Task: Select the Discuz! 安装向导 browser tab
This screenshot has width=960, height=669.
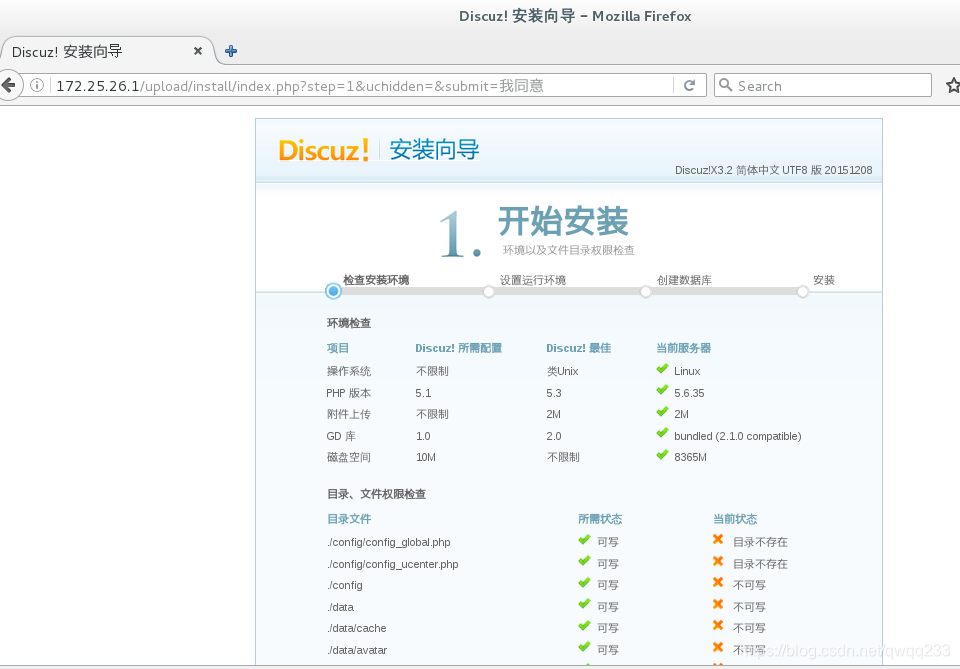Action: [107, 51]
